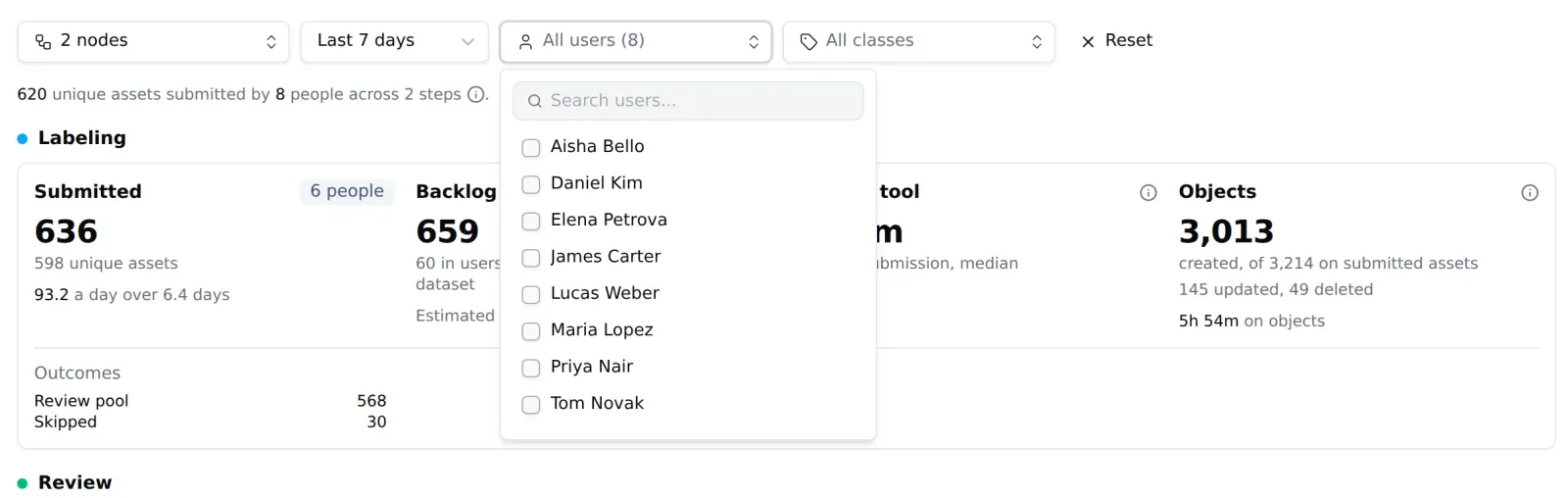This screenshot has height=498, width=1568.
Task: Click the magnifier icon in user search
Action: click(535, 101)
